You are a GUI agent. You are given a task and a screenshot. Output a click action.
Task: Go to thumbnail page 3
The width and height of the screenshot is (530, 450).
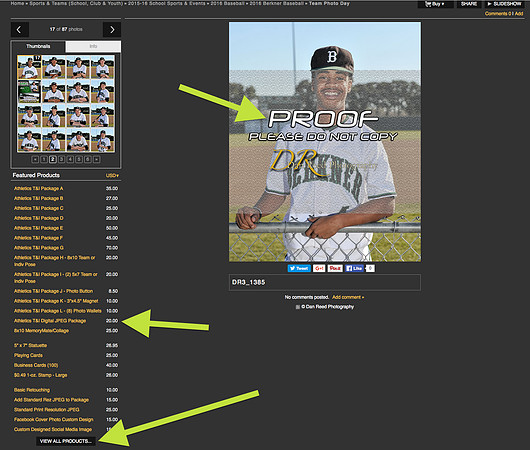62,159
